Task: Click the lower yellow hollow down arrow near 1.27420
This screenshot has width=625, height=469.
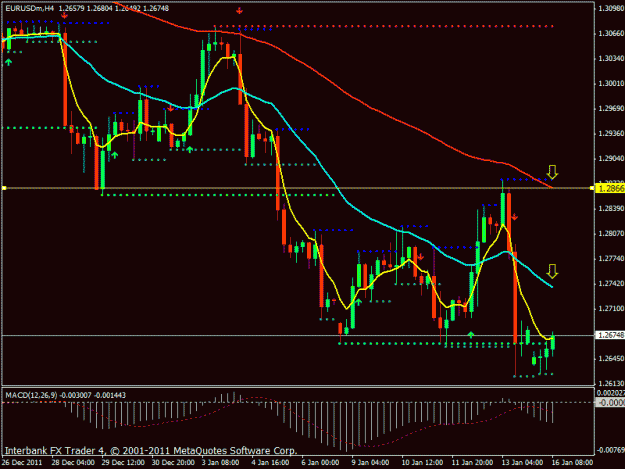Action: click(552, 271)
